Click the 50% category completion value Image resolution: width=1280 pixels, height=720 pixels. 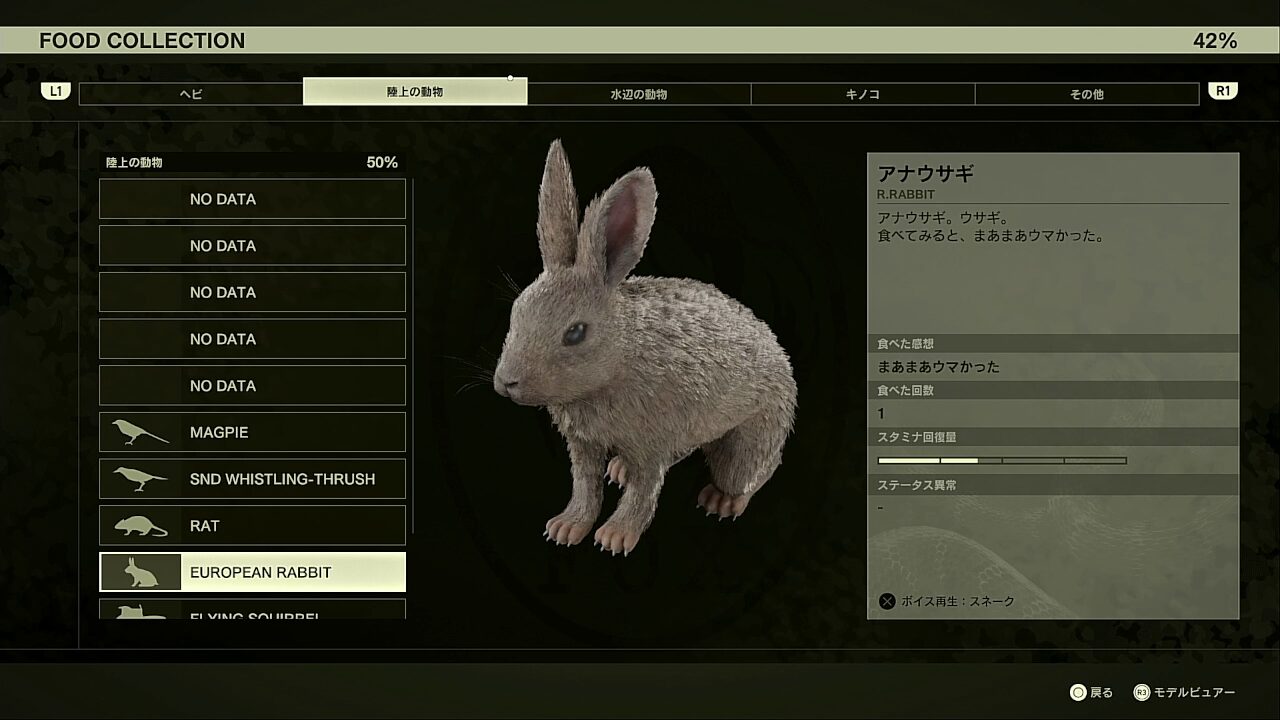click(382, 162)
